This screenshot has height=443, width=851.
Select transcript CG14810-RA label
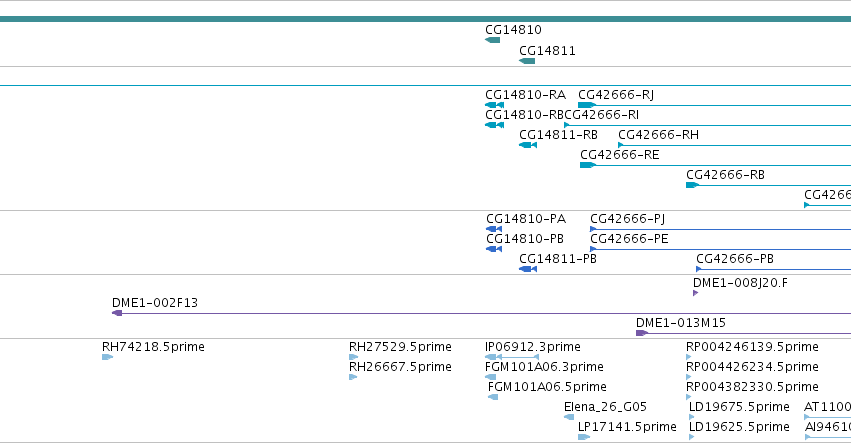[x=525, y=95]
